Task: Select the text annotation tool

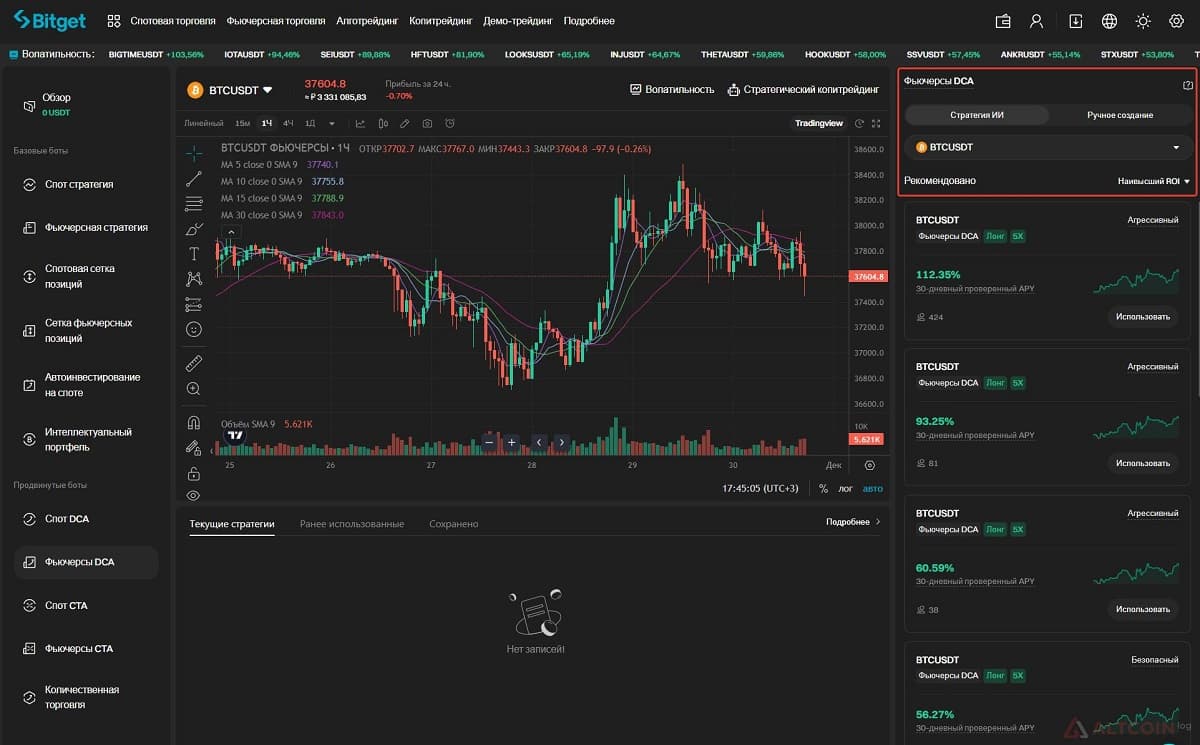Action: tap(194, 254)
